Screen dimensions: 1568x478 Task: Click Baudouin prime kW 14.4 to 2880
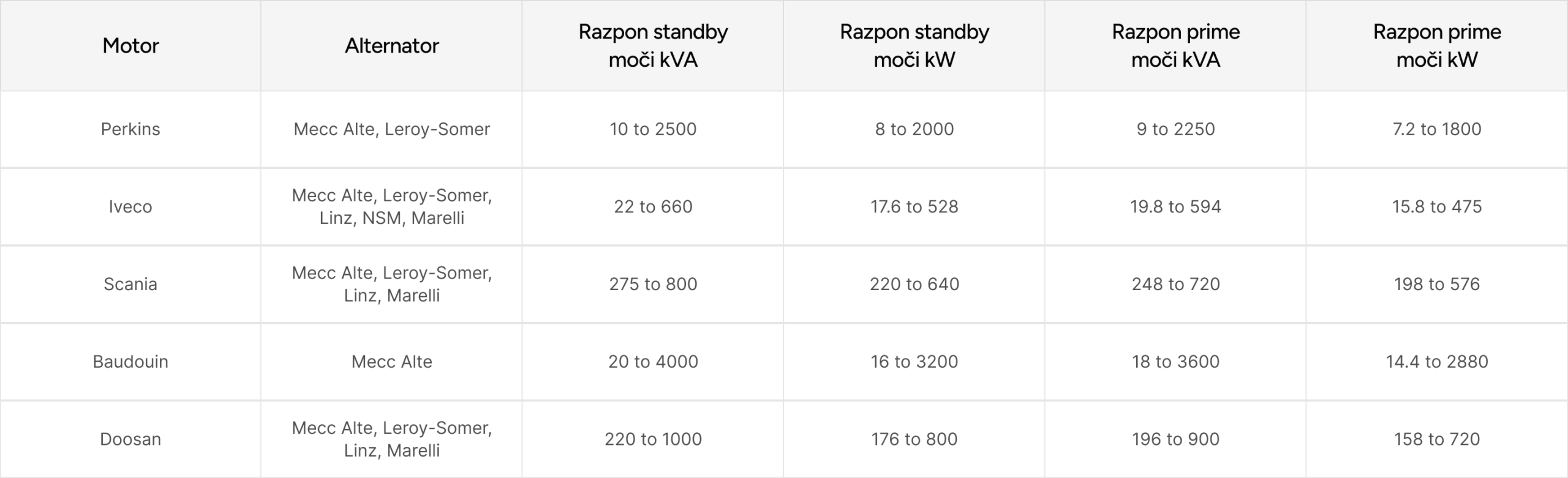(x=1437, y=362)
